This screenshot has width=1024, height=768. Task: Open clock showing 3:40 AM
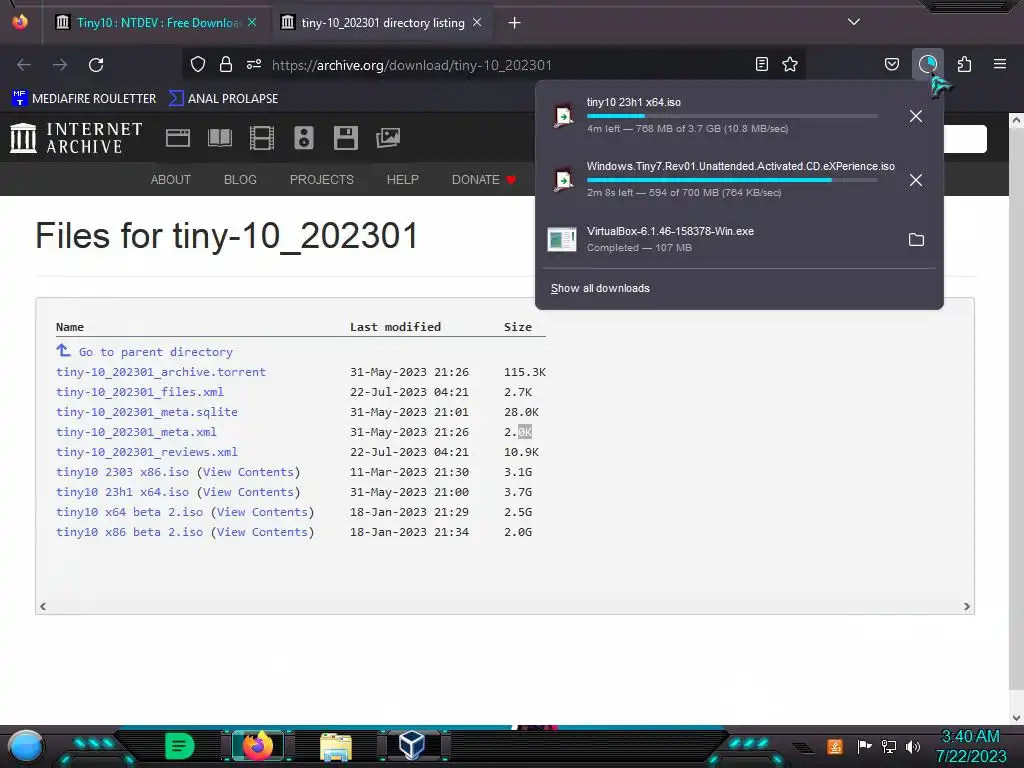click(x=970, y=746)
